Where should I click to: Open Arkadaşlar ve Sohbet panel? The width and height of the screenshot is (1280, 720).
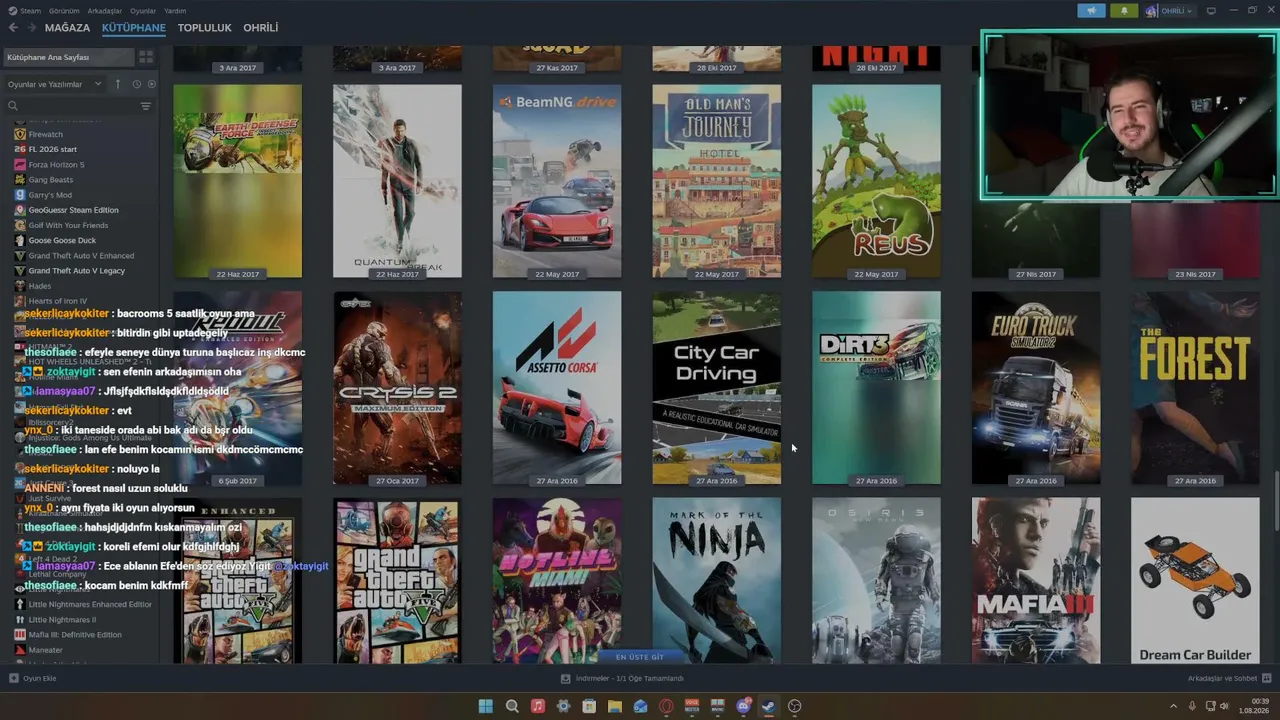pyautogui.click(x=1229, y=678)
